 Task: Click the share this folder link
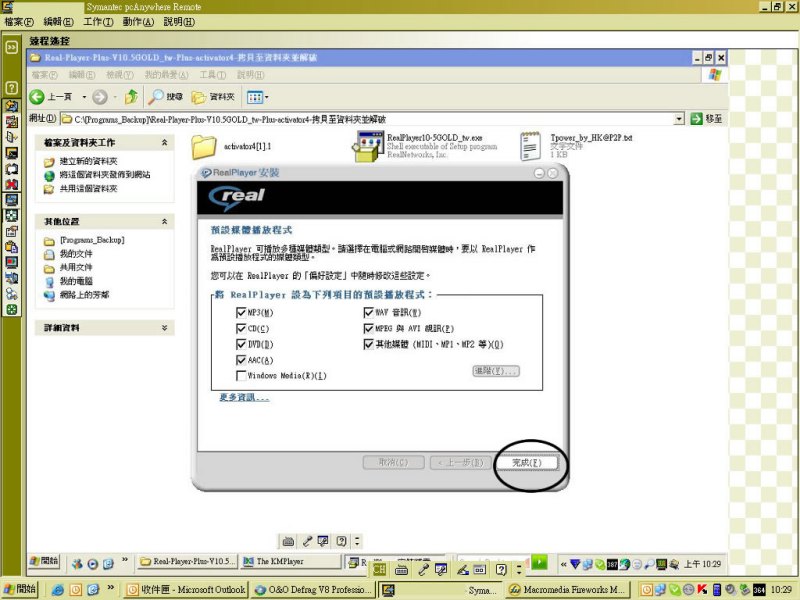pos(88,189)
